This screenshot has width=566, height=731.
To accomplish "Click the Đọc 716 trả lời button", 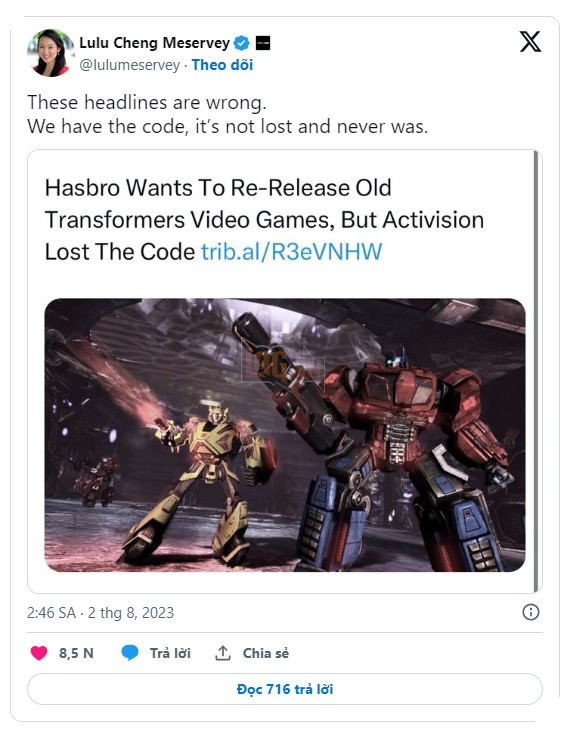I will 285,689.
